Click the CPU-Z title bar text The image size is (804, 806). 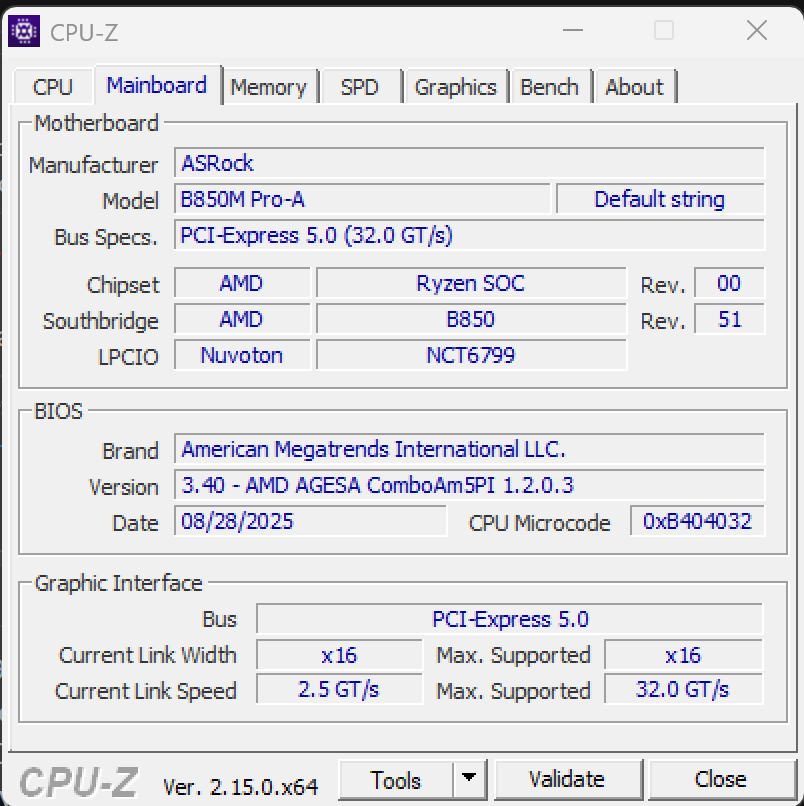click(84, 33)
